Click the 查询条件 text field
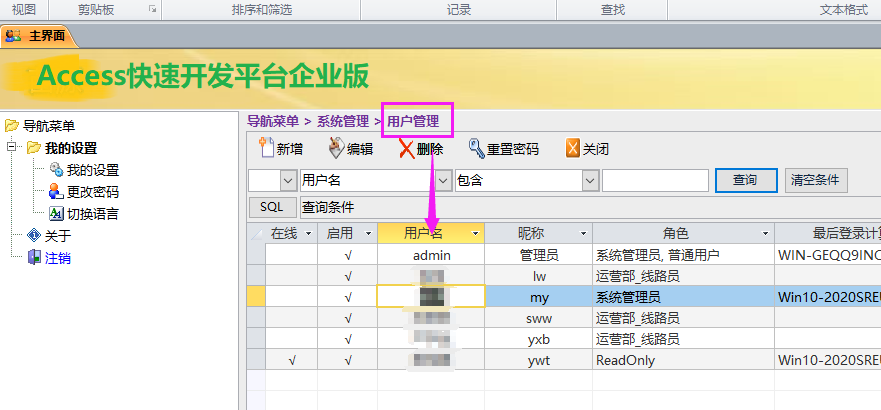The image size is (881, 410). 590,207
